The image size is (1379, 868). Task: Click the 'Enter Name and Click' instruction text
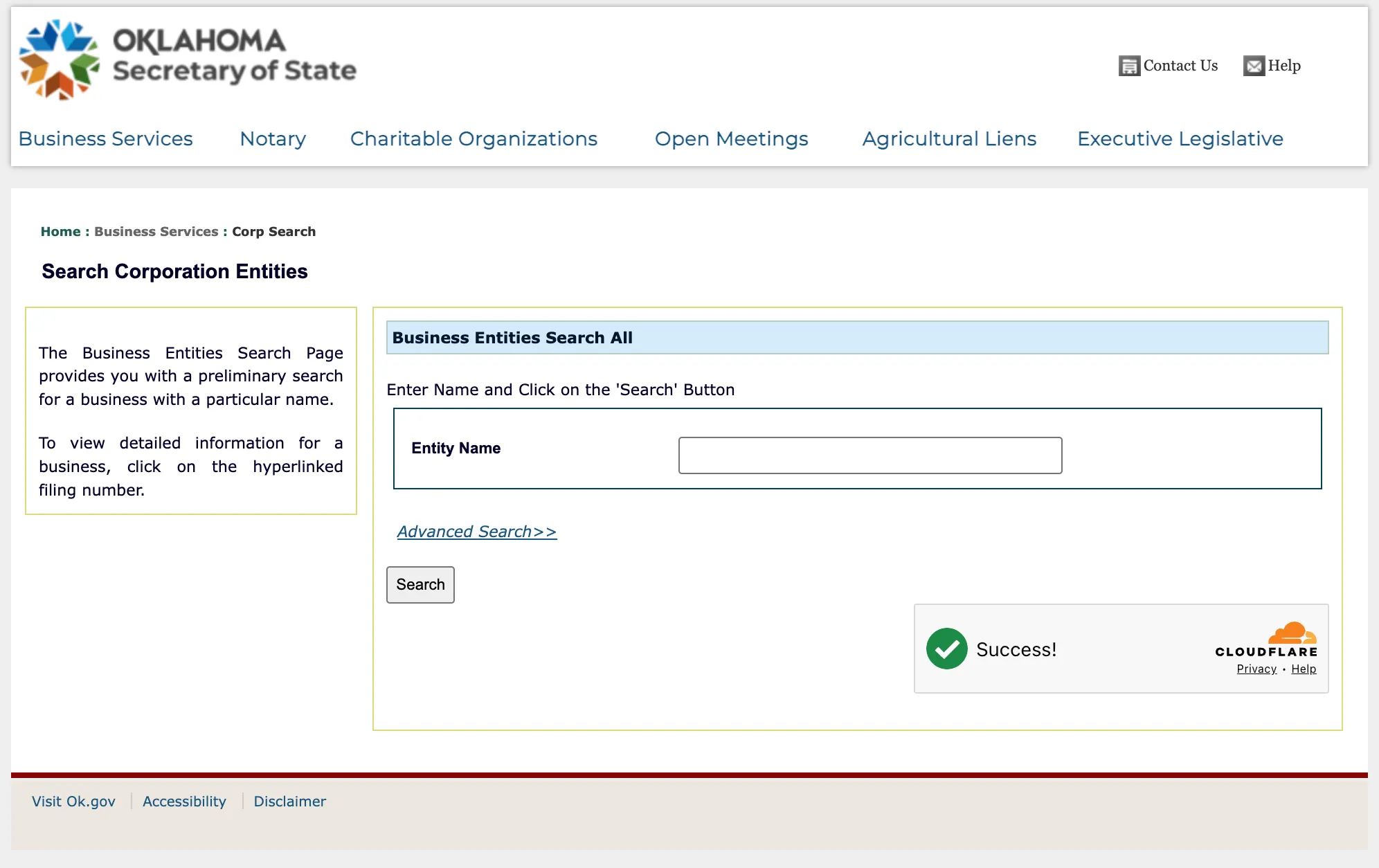tap(561, 390)
